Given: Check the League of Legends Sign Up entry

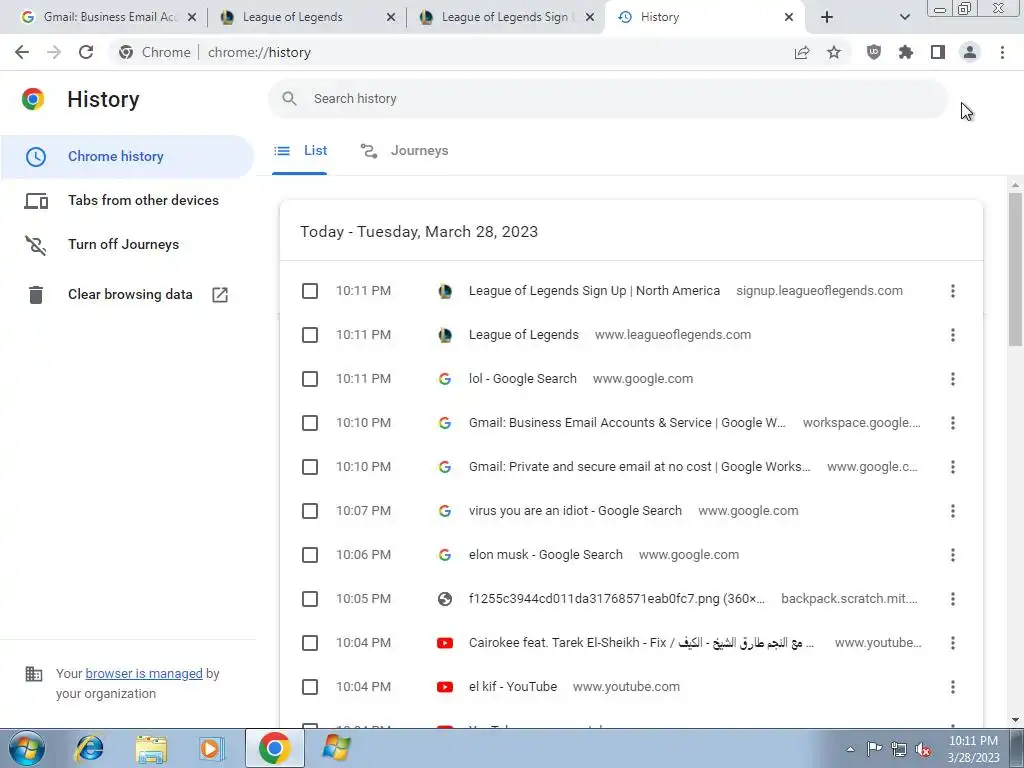Looking at the screenshot, I should 310,291.
